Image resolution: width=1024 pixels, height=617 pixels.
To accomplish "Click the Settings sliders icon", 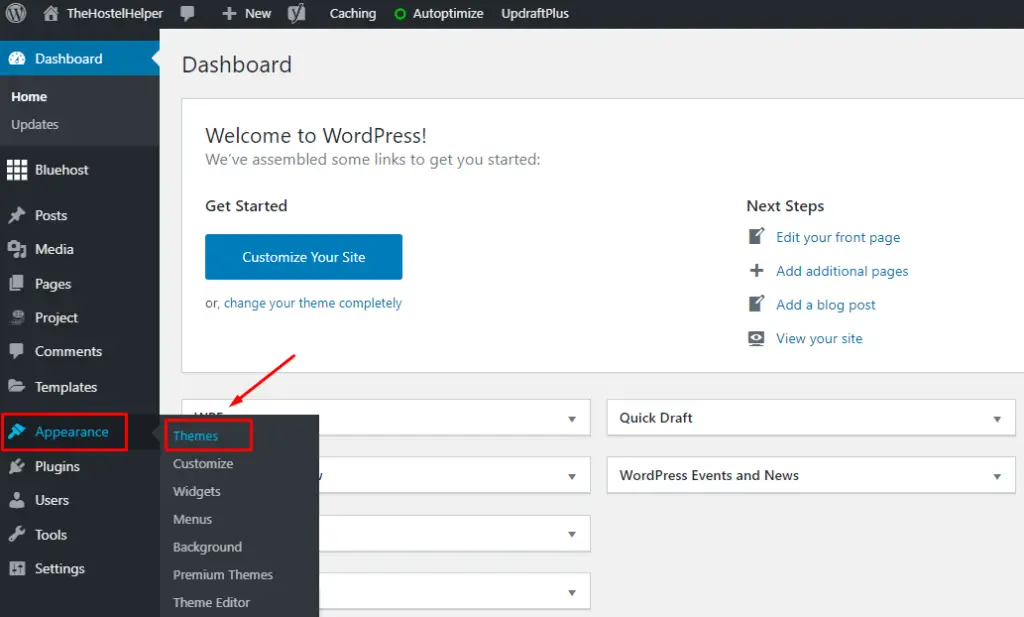I will (x=17, y=569).
